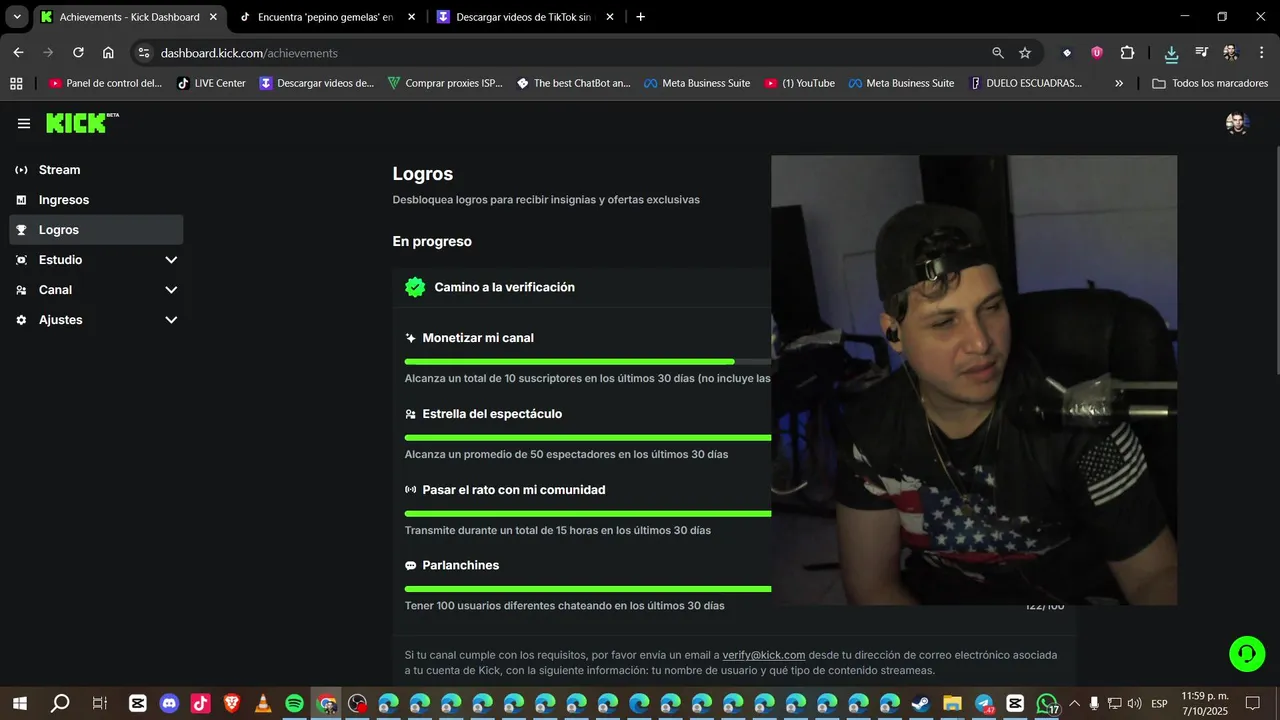Screen dimensions: 1280x720
Task: Open Discord from the taskbar
Action: (x=169, y=704)
